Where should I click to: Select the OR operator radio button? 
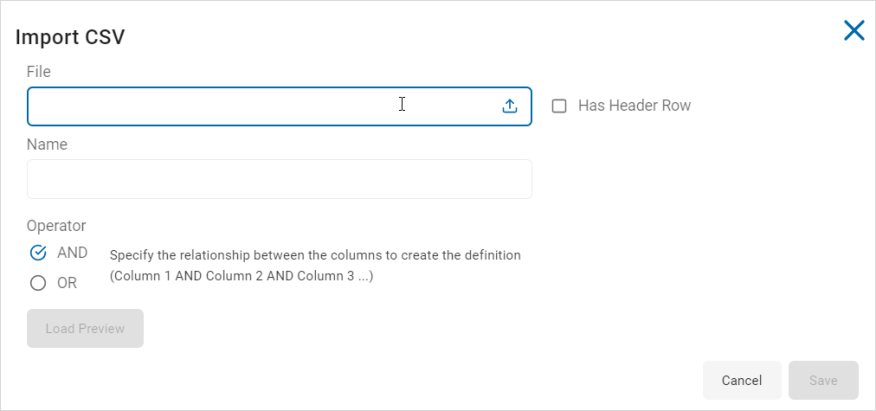click(38, 283)
